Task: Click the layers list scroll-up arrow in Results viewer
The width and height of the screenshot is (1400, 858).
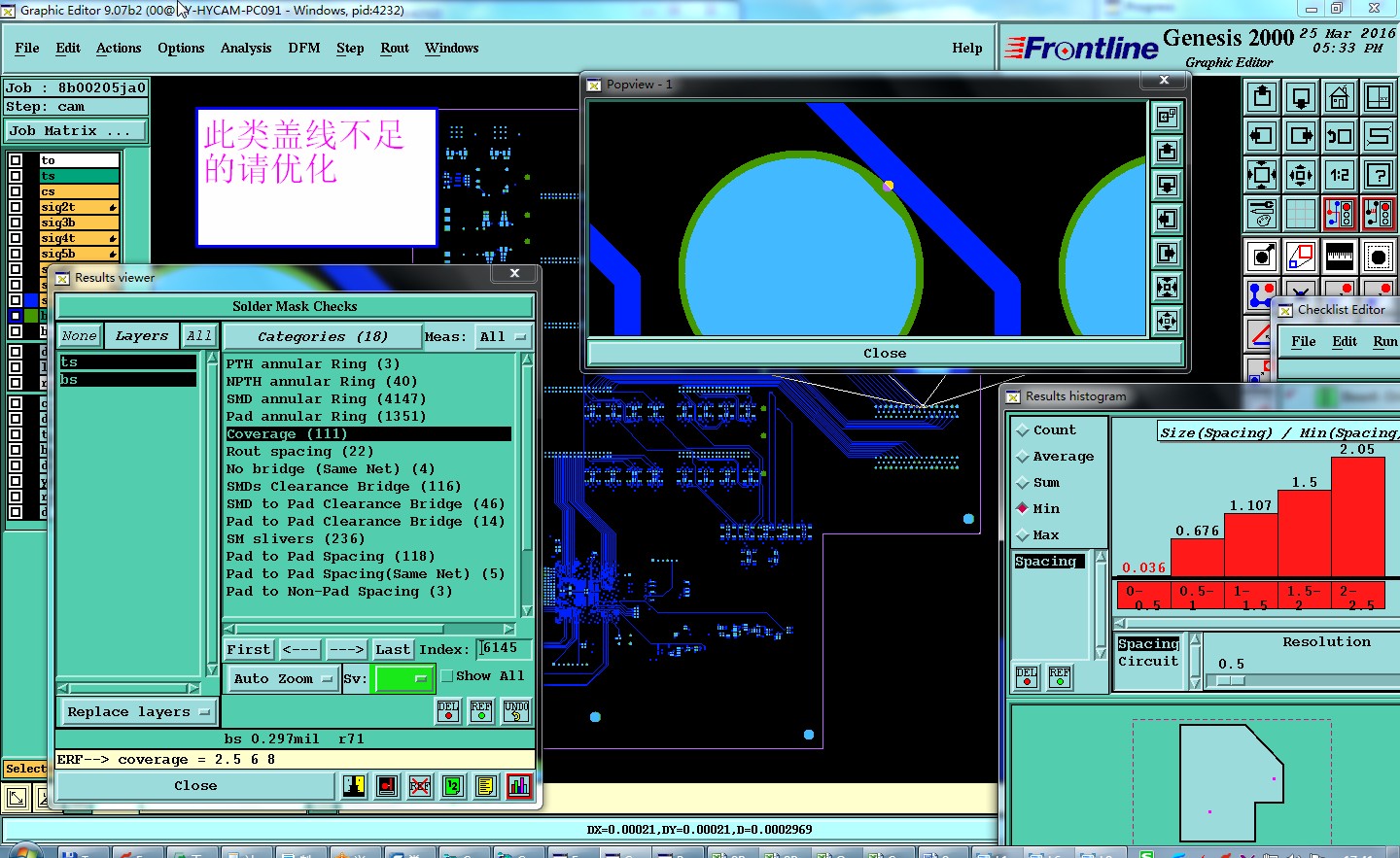Action: click(212, 359)
